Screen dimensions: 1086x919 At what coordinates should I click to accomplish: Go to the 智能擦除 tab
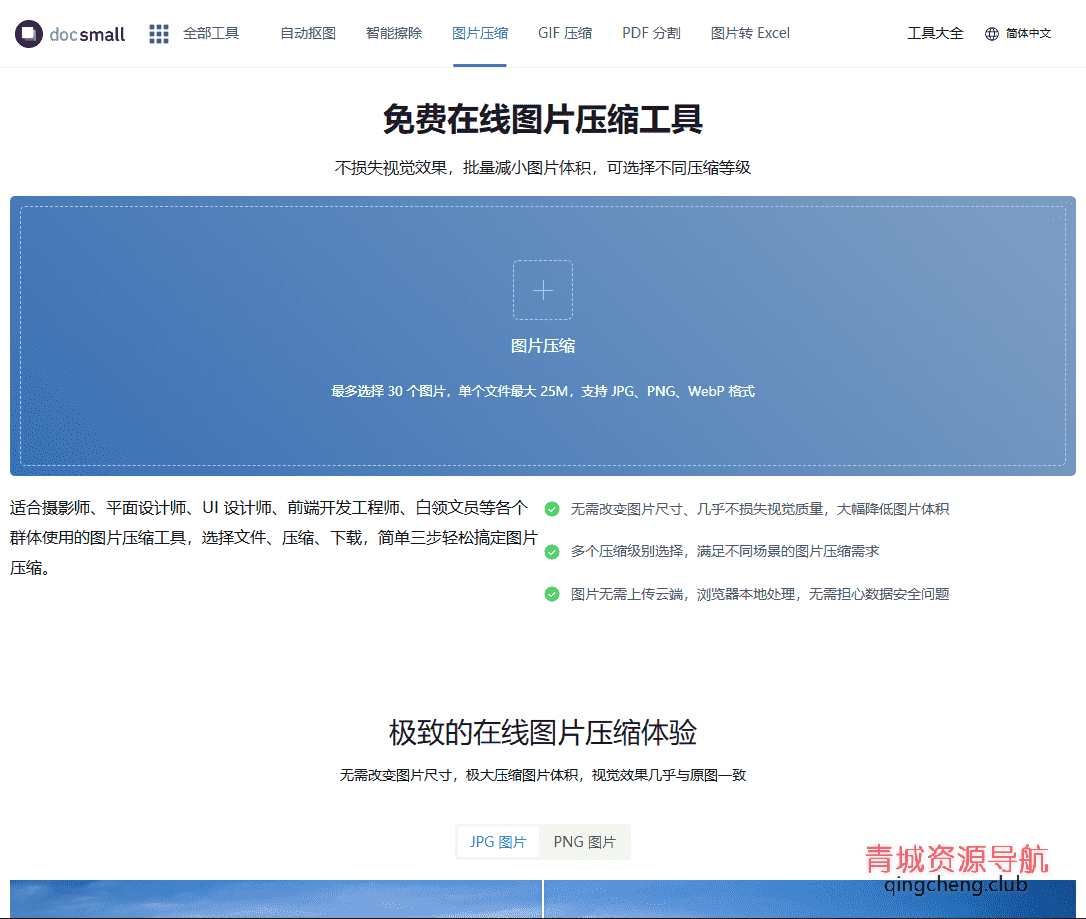point(394,33)
